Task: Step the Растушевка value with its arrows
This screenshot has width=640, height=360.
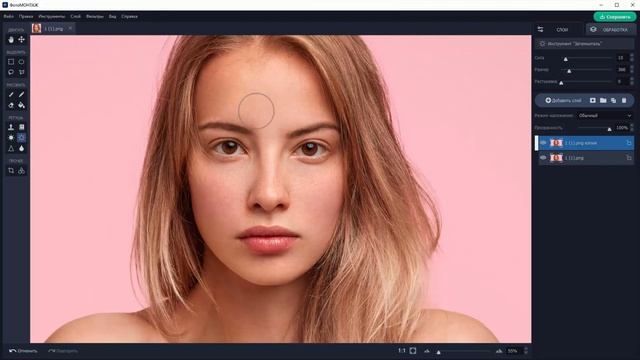Action: click(x=632, y=81)
